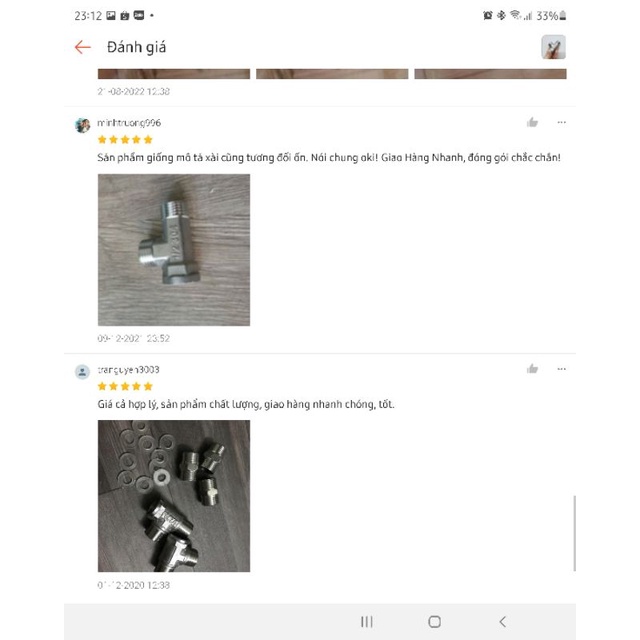Tap the Android home button
The image size is (640, 640).
(x=434, y=622)
